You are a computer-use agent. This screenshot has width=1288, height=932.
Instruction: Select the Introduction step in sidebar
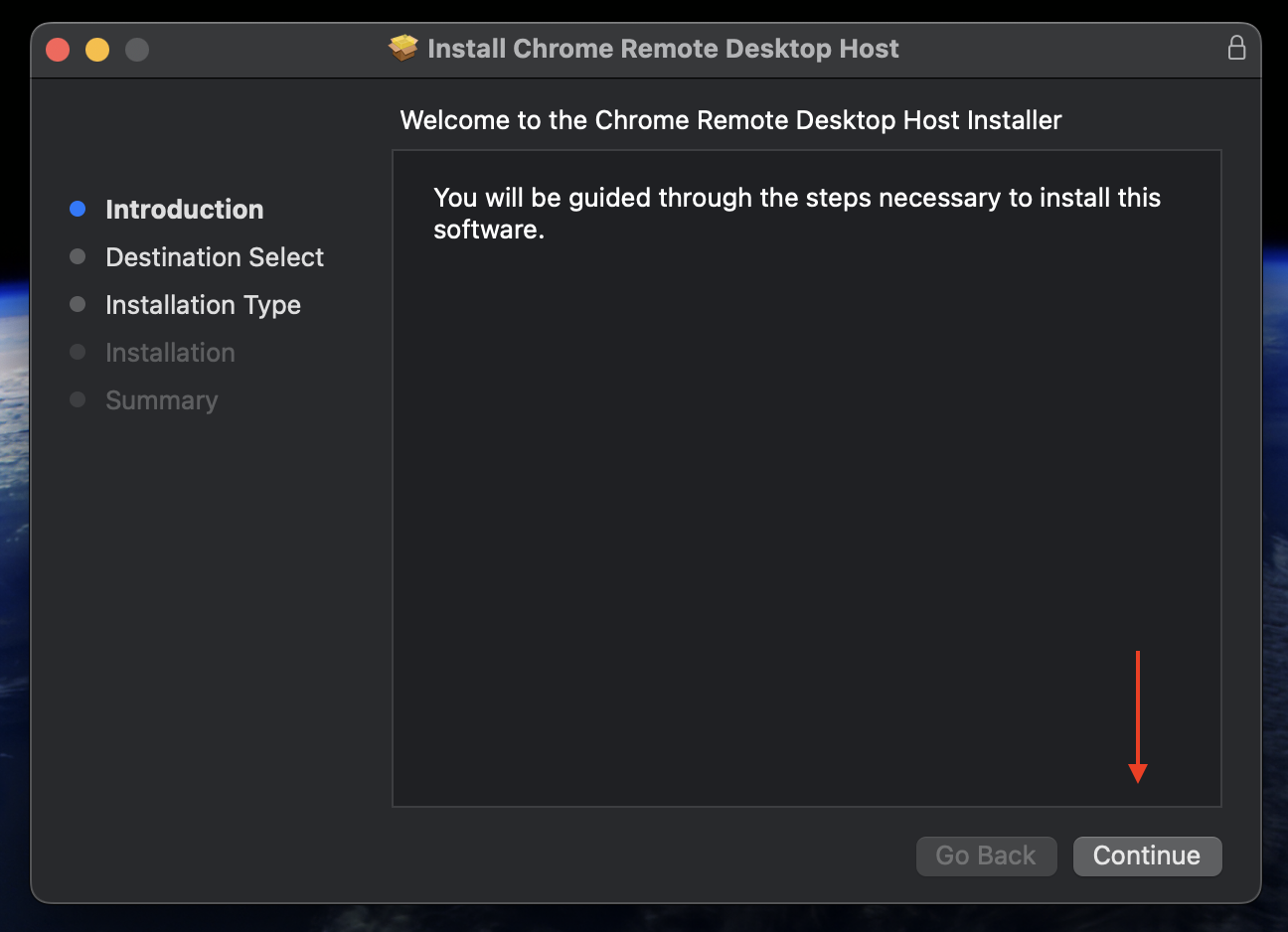coord(185,210)
